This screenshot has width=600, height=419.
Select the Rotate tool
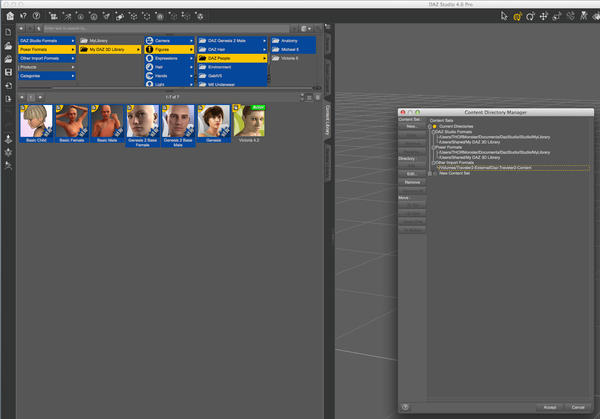tap(530, 16)
